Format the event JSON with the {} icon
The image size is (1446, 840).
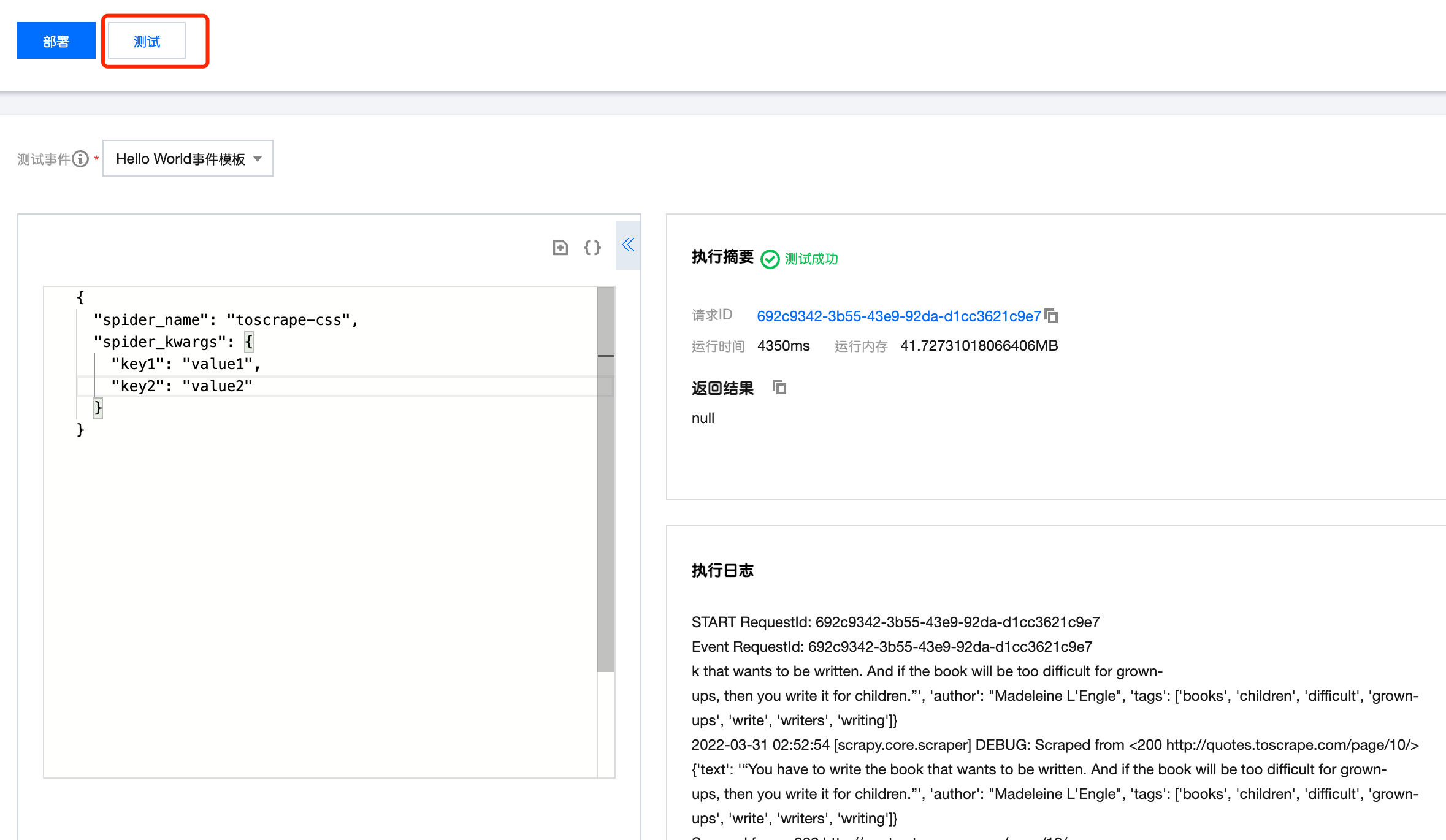pyautogui.click(x=591, y=248)
